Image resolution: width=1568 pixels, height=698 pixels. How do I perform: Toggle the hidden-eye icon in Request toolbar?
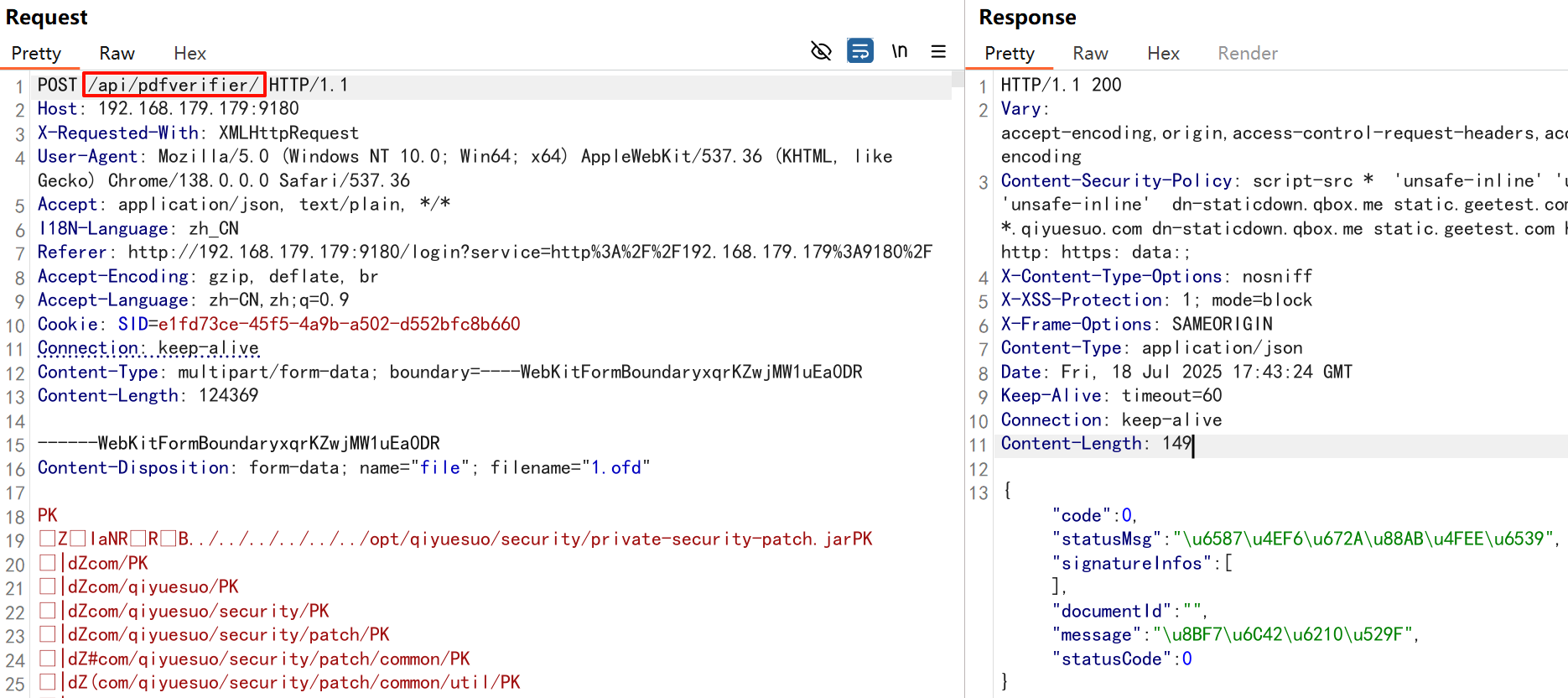(821, 52)
